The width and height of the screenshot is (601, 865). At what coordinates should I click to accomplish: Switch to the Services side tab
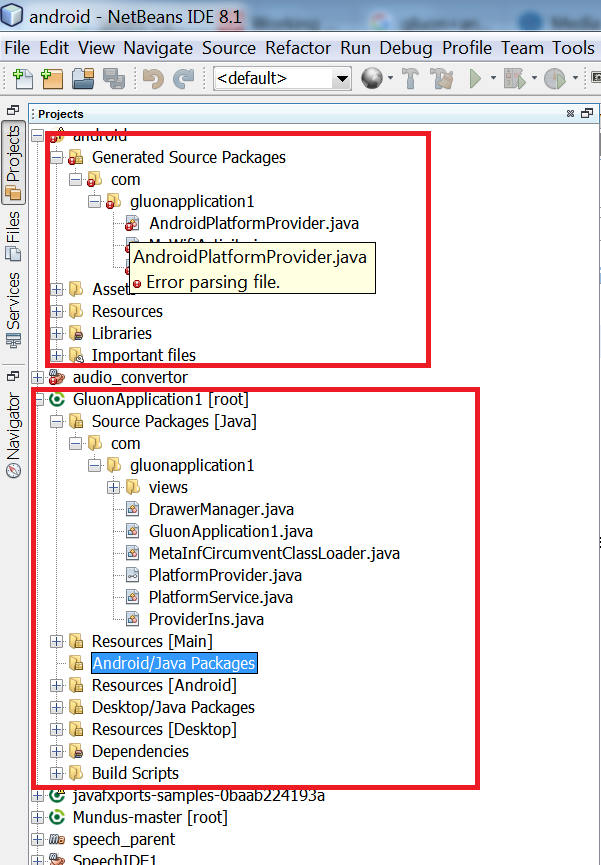click(x=13, y=310)
